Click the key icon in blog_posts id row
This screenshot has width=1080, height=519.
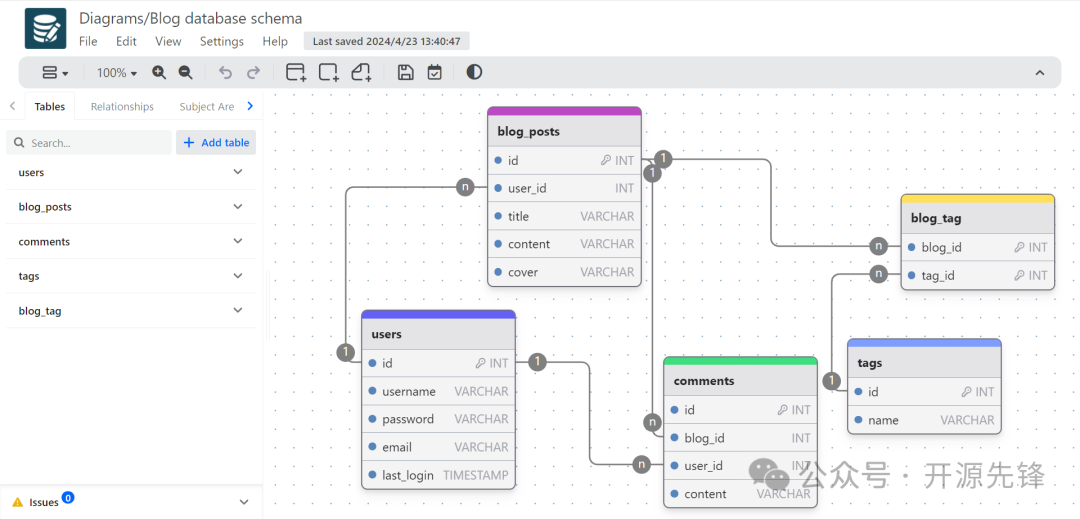tap(605, 160)
